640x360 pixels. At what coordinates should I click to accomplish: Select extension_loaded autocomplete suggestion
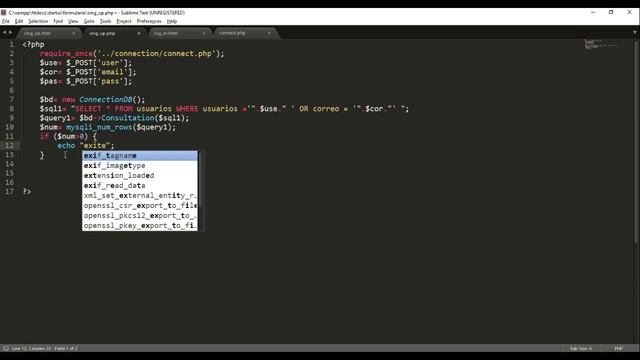(x=140, y=176)
